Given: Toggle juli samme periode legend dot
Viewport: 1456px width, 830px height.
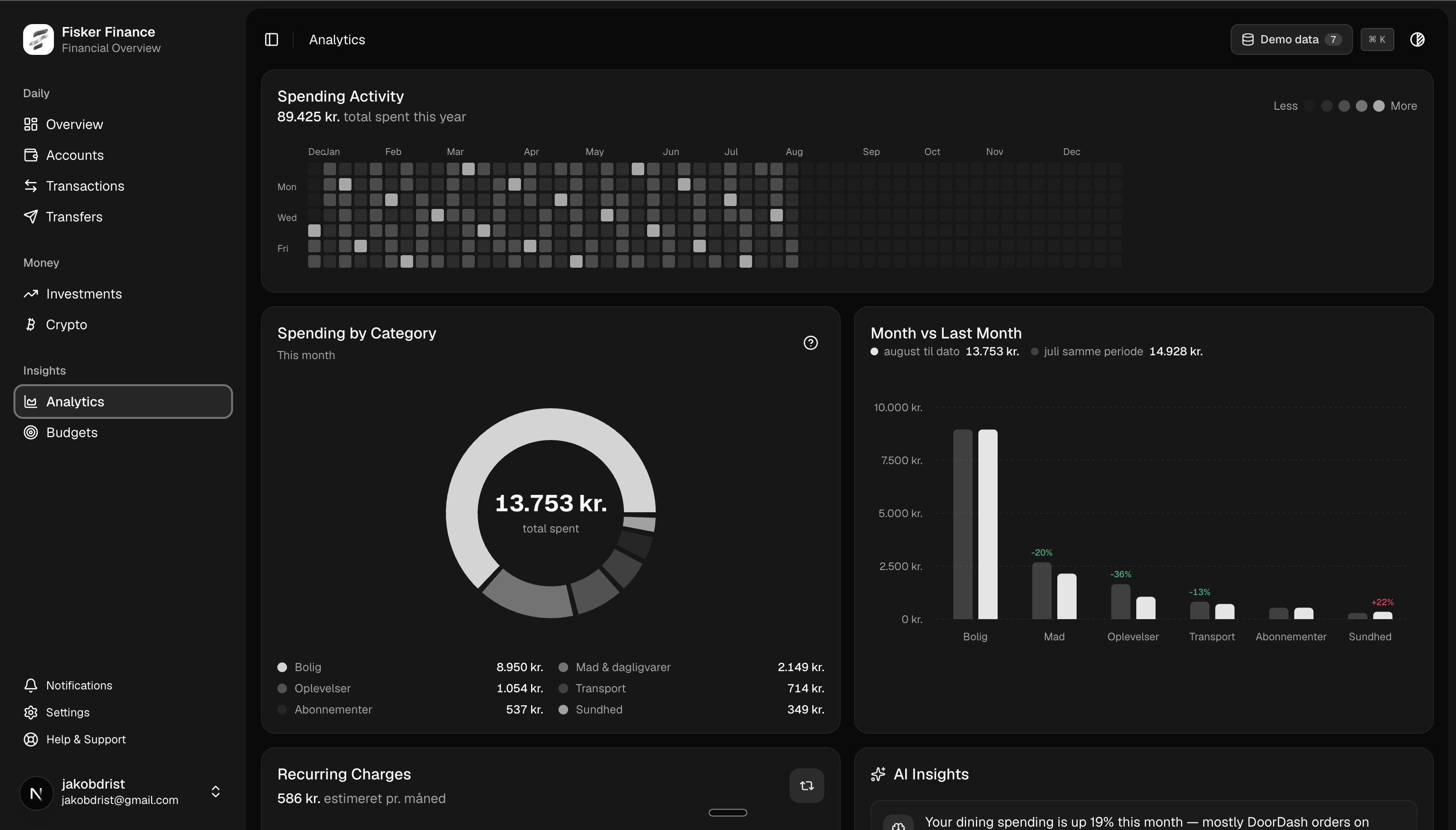Looking at the screenshot, I should (1034, 351).
